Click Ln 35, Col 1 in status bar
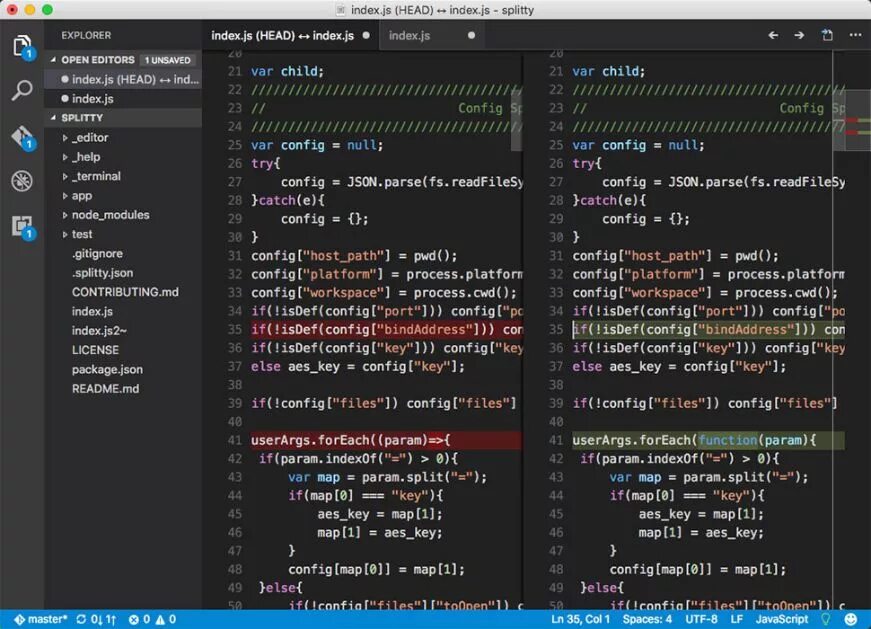 [x=580, y=619]
